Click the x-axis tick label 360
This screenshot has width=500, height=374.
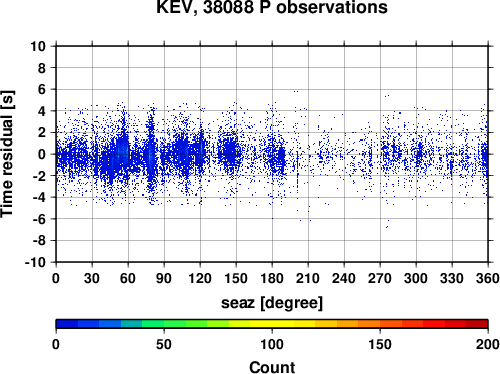(x=488, y=278)
